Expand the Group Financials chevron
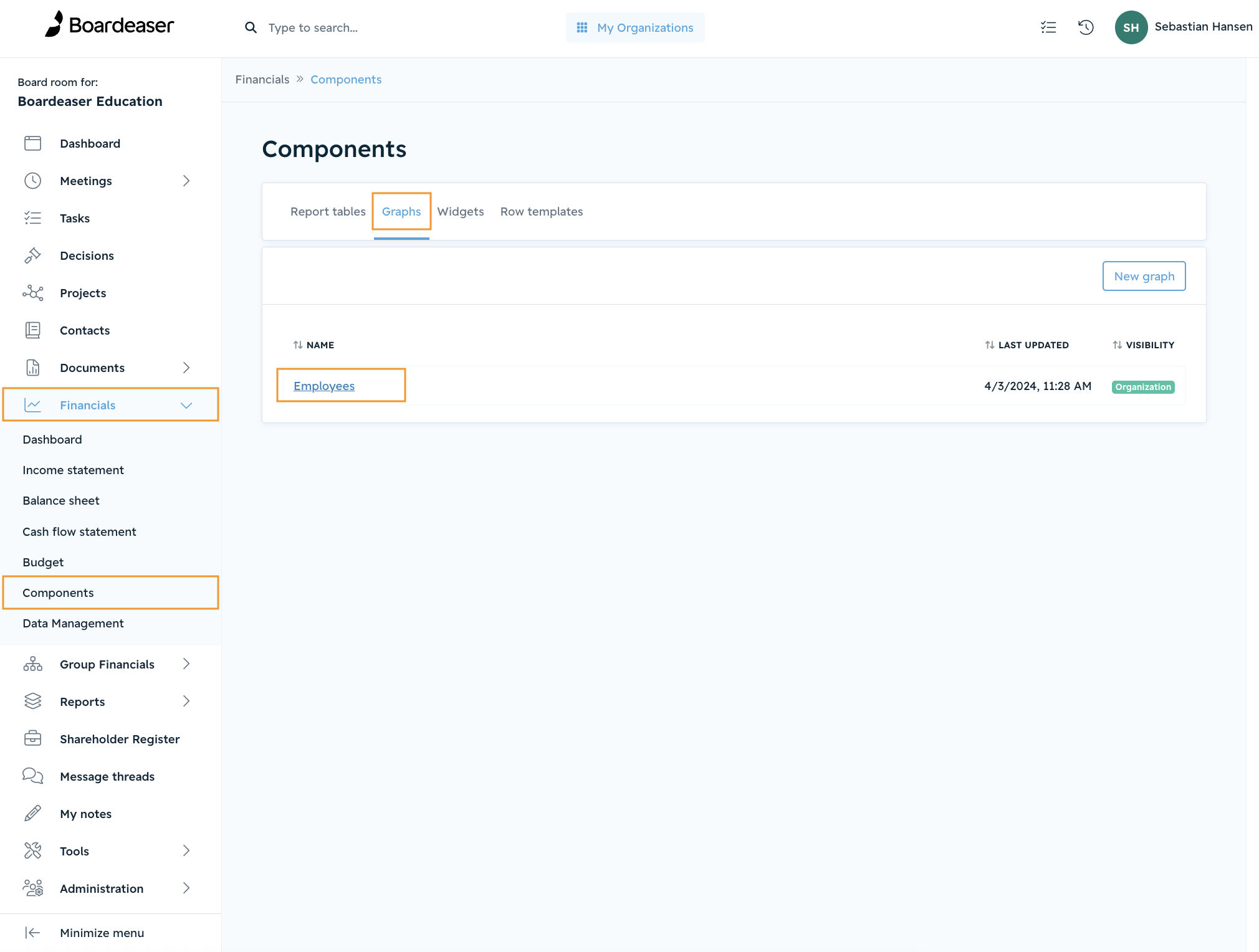Viewport: 1259px width, 952px height. click(x=186, y=664)
